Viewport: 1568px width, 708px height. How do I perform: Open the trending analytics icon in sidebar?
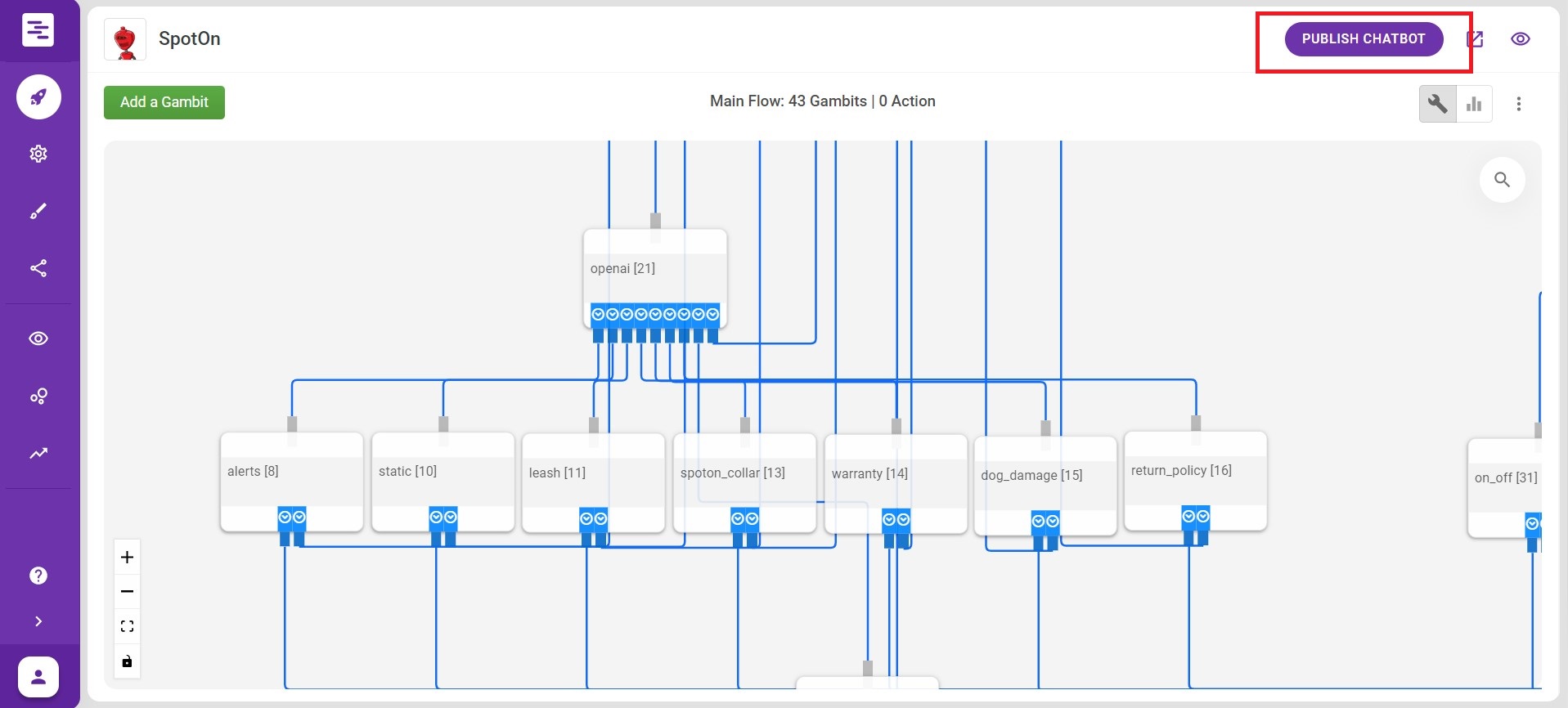tap(38, 453)
